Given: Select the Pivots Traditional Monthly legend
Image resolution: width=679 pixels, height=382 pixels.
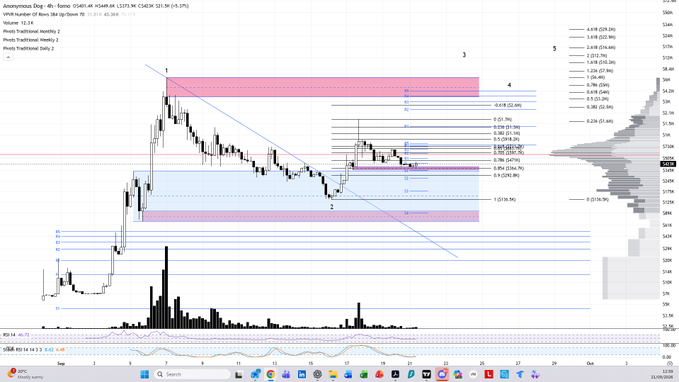Looking at the screenshot, I should coord(31,31).
